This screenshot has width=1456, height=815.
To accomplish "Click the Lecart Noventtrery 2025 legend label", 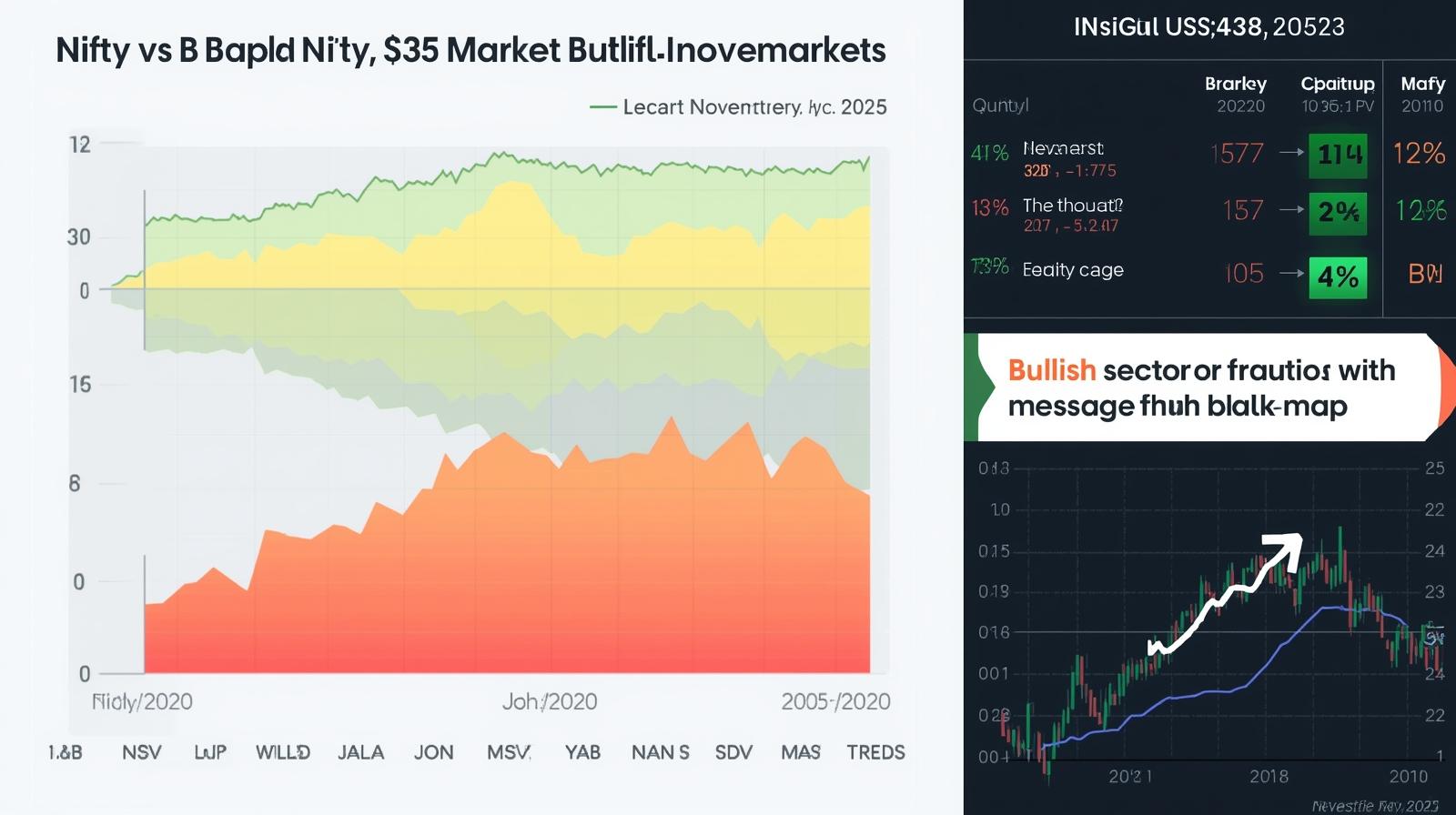I will click(x=753, y=107).
